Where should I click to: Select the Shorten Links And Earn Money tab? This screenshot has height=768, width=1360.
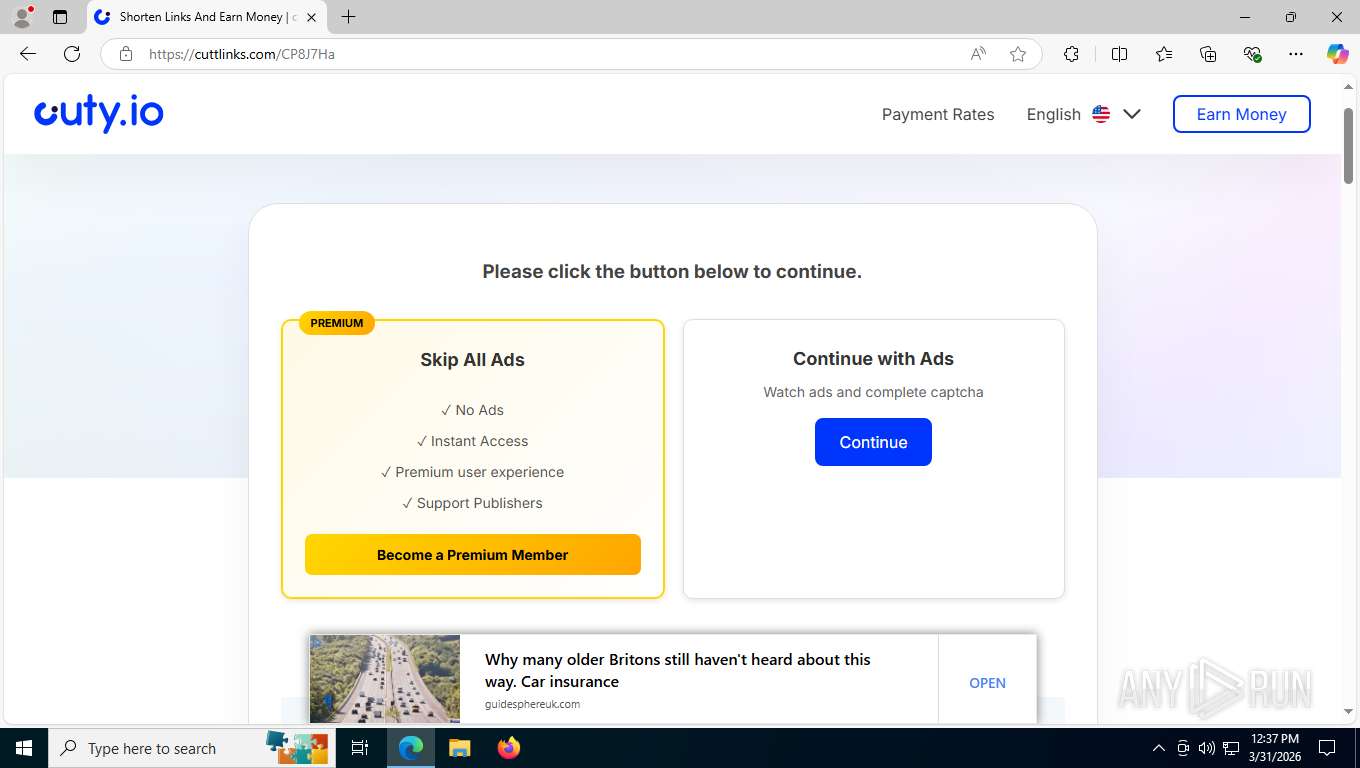(x=207, y=17)
